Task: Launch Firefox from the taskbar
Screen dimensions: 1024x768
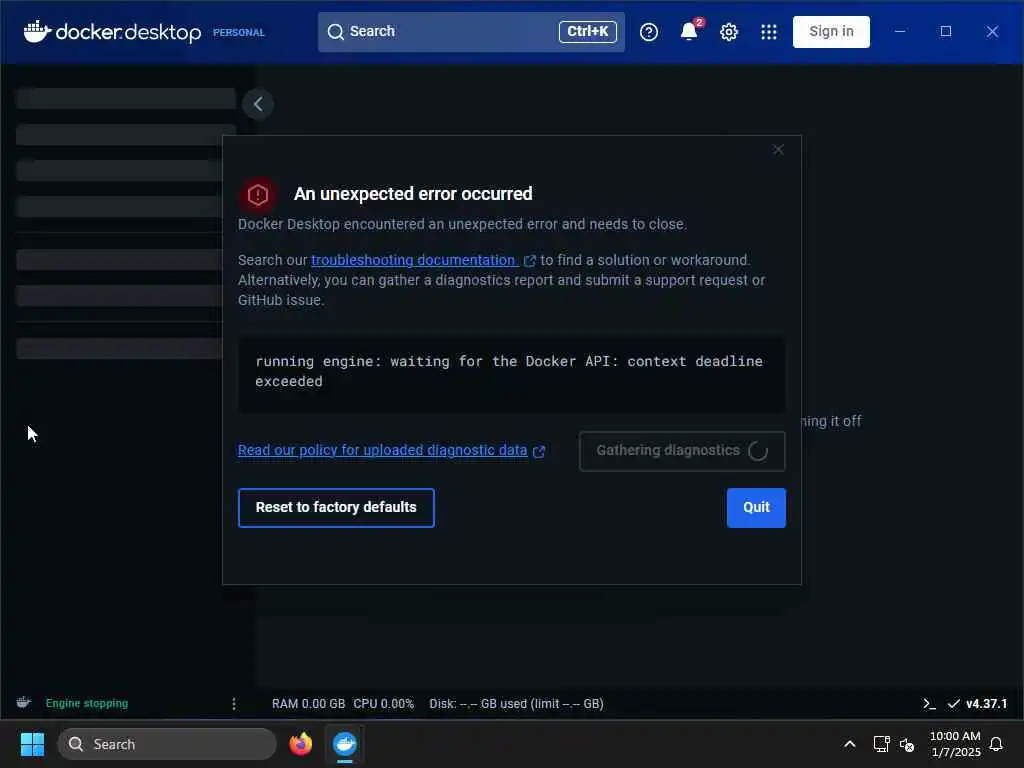Action: (x=300, y=744)
